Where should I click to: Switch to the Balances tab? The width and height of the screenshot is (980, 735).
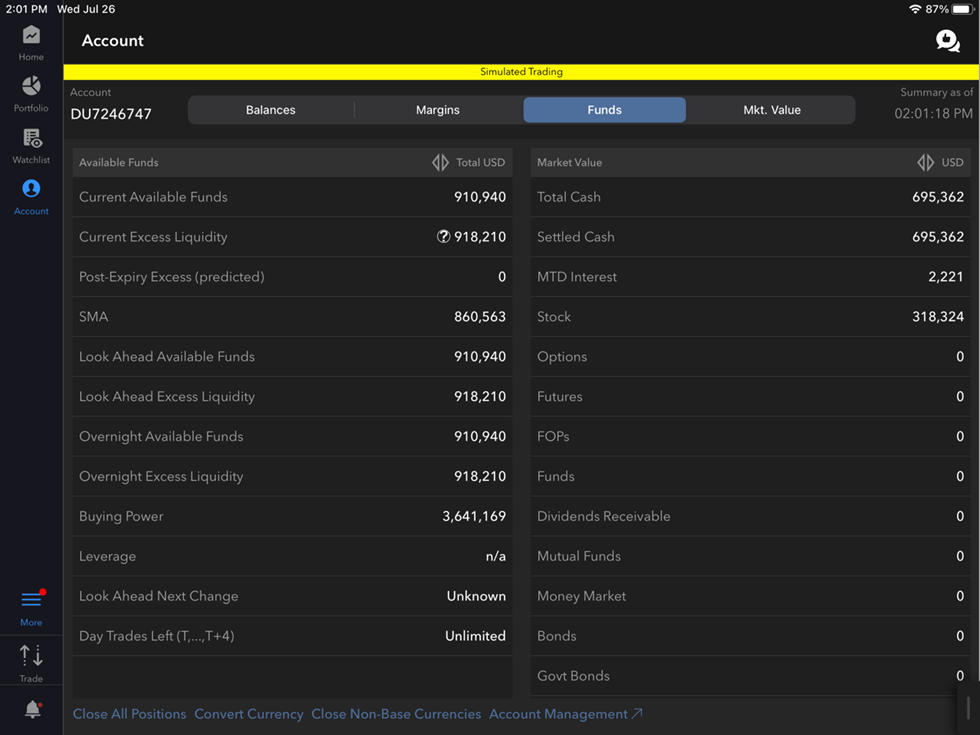(271, 110)
